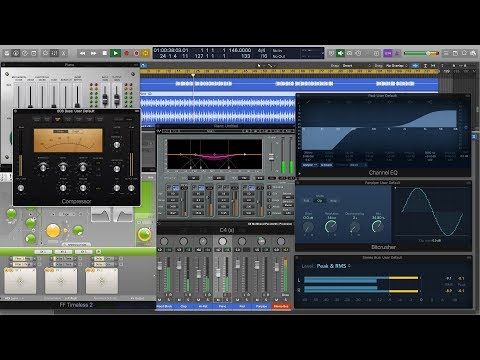This screenshot has width=480, height=360.
Task: Click the Compressor Ratio knob
Action: point(63,167)
